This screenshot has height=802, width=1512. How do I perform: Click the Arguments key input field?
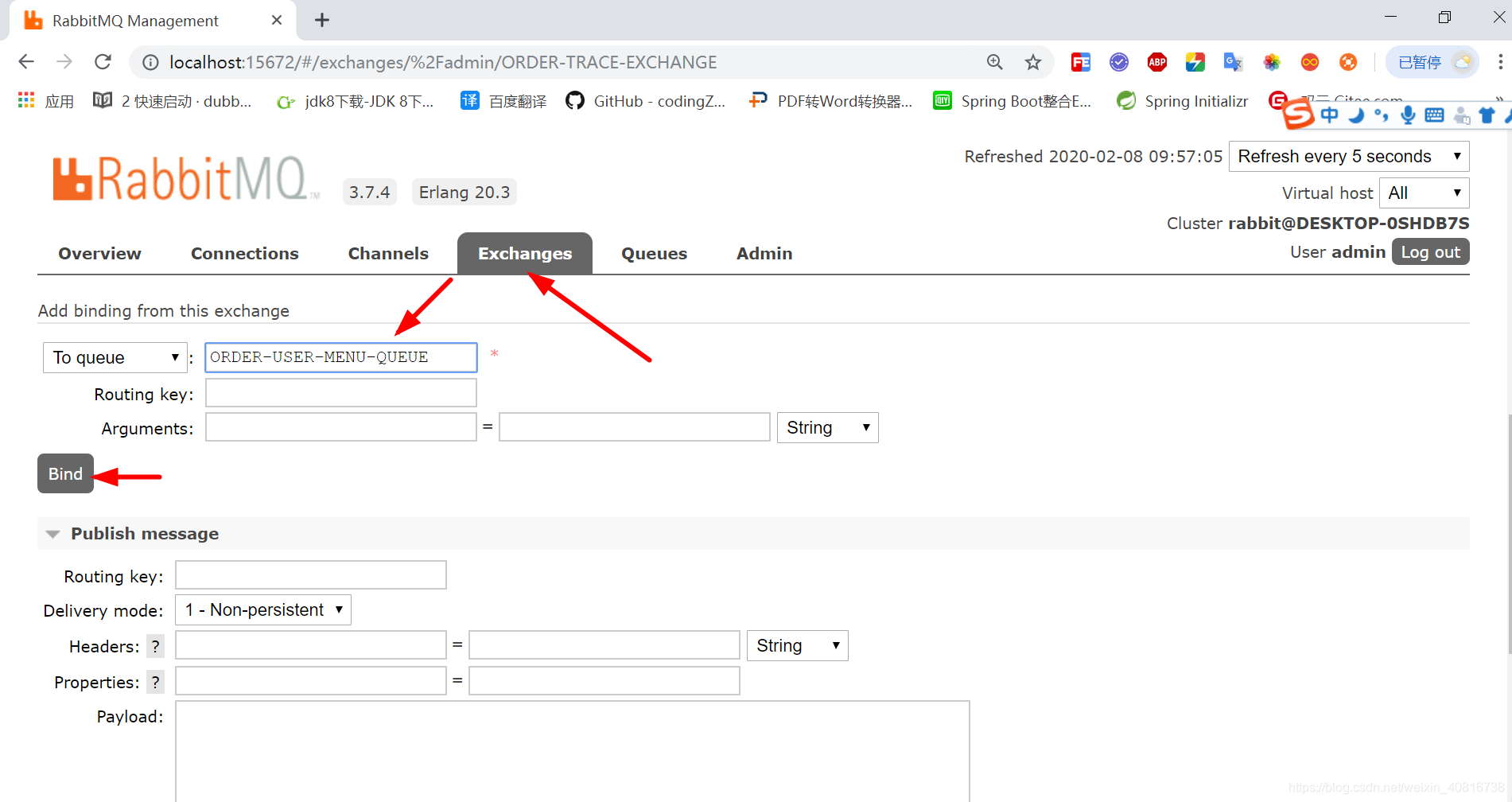coord(341,427)
